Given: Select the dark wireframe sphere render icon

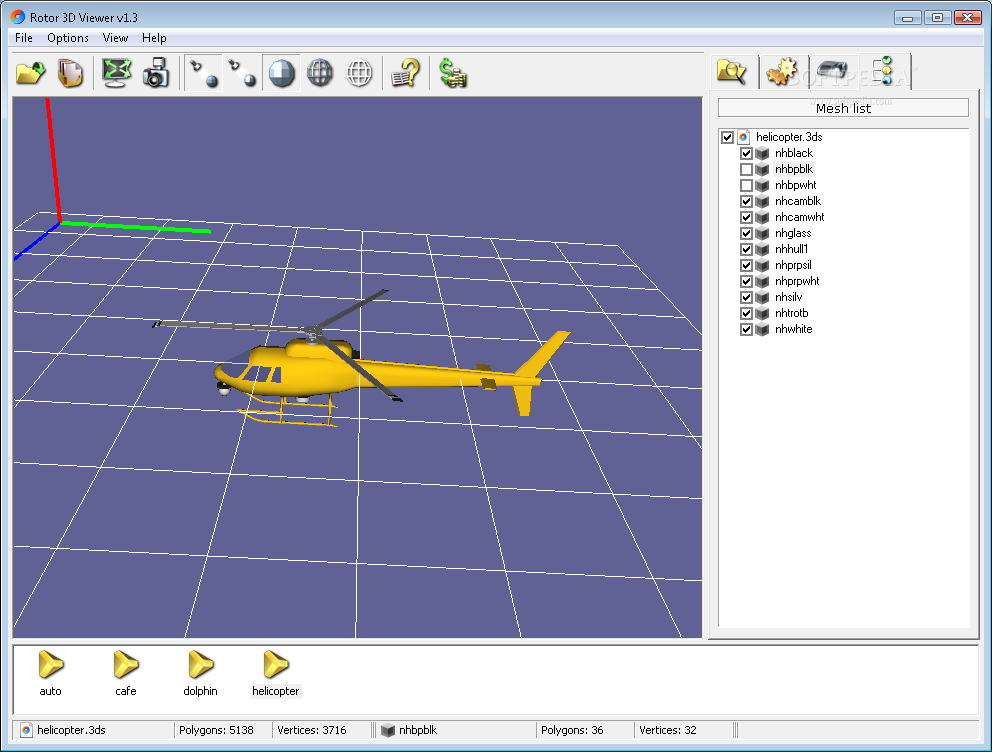Looking at the screenshot, I should (x=320, y=73).
